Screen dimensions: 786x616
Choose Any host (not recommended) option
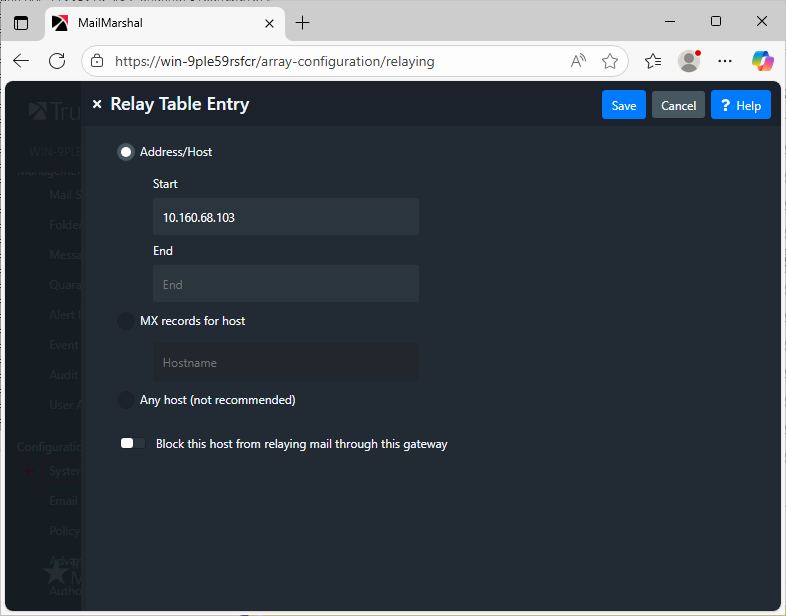pos(126,400)
